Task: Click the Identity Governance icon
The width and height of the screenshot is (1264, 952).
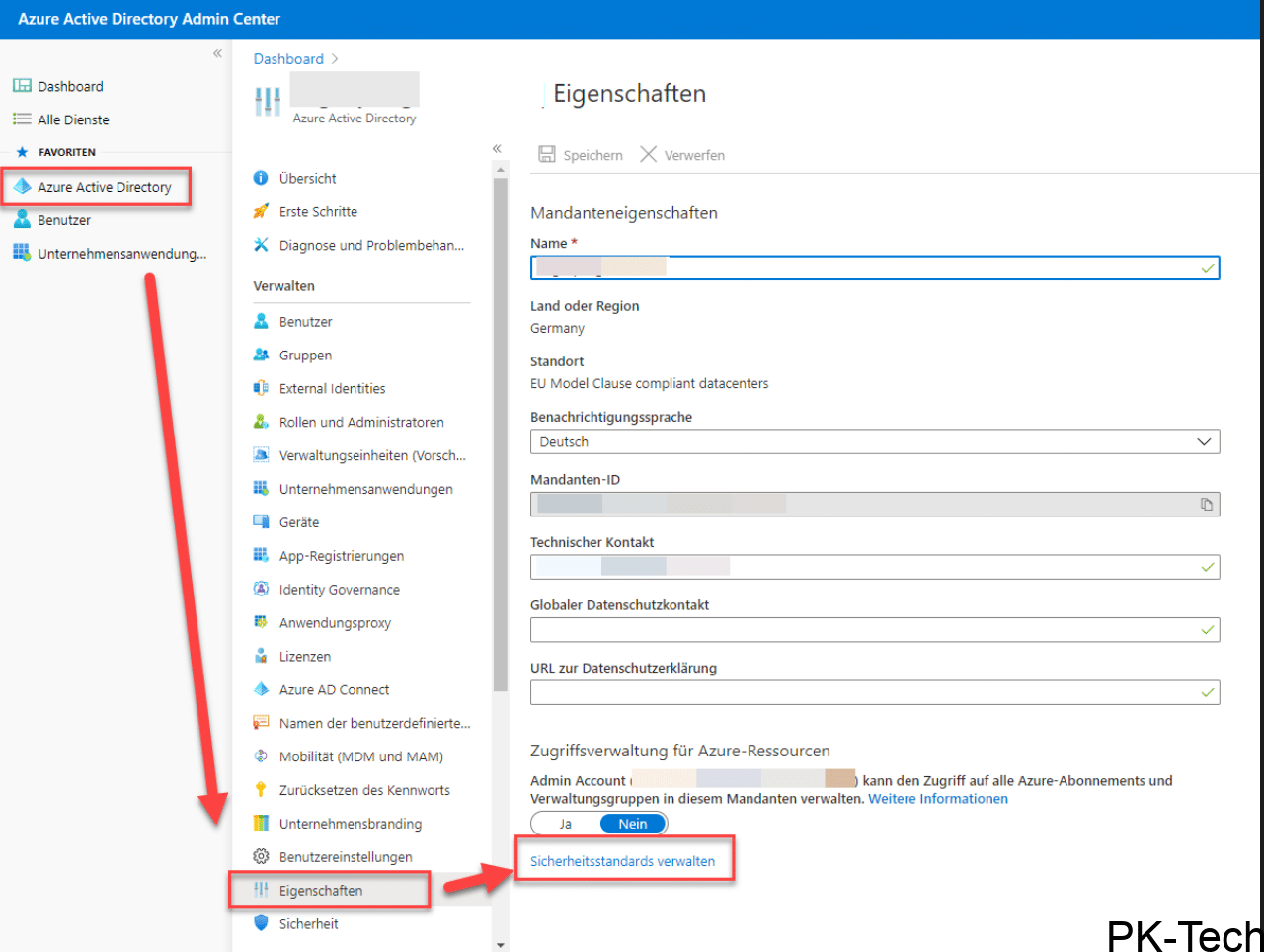Action: click(261, 589)
